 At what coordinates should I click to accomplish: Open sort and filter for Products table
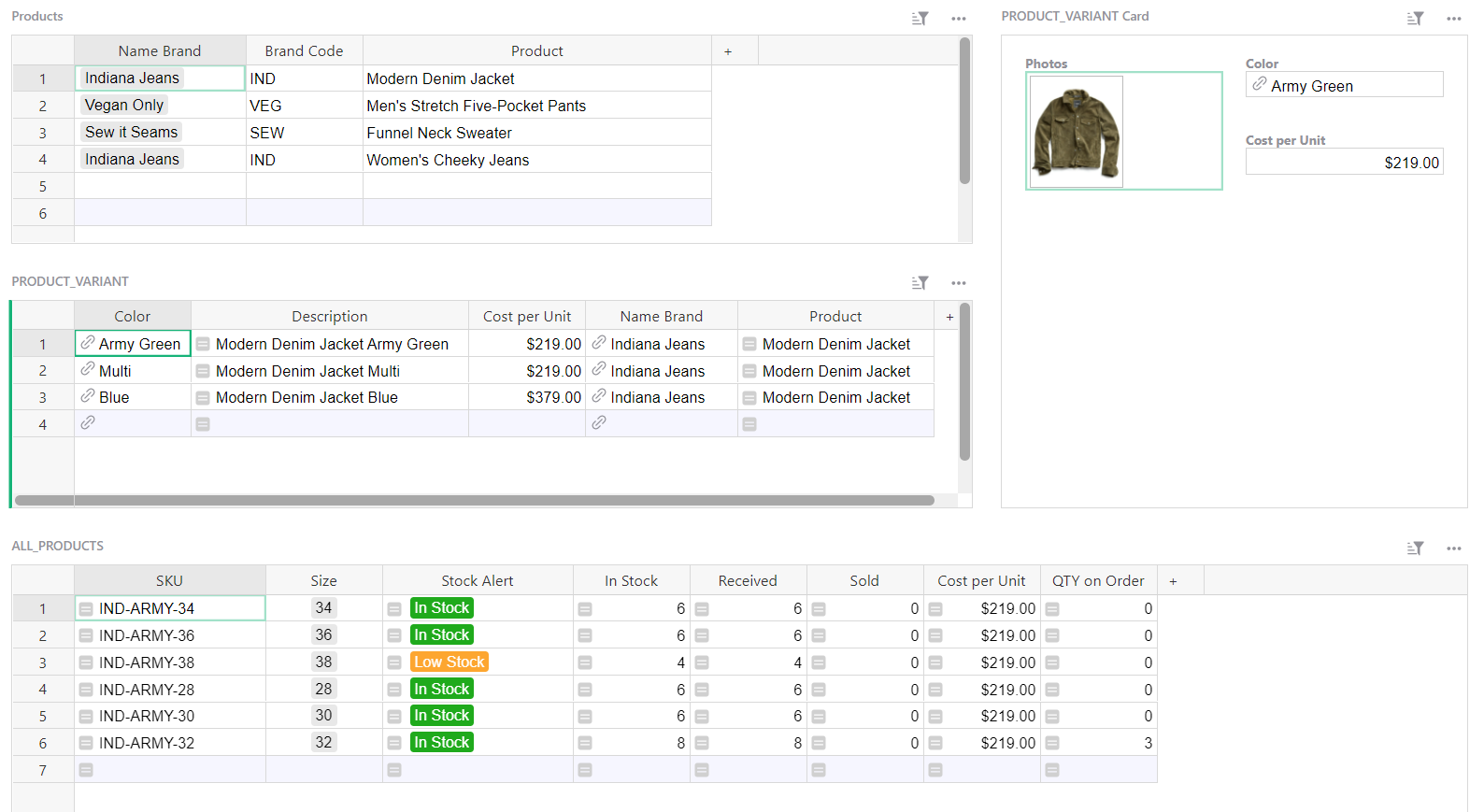coord(920,19)
